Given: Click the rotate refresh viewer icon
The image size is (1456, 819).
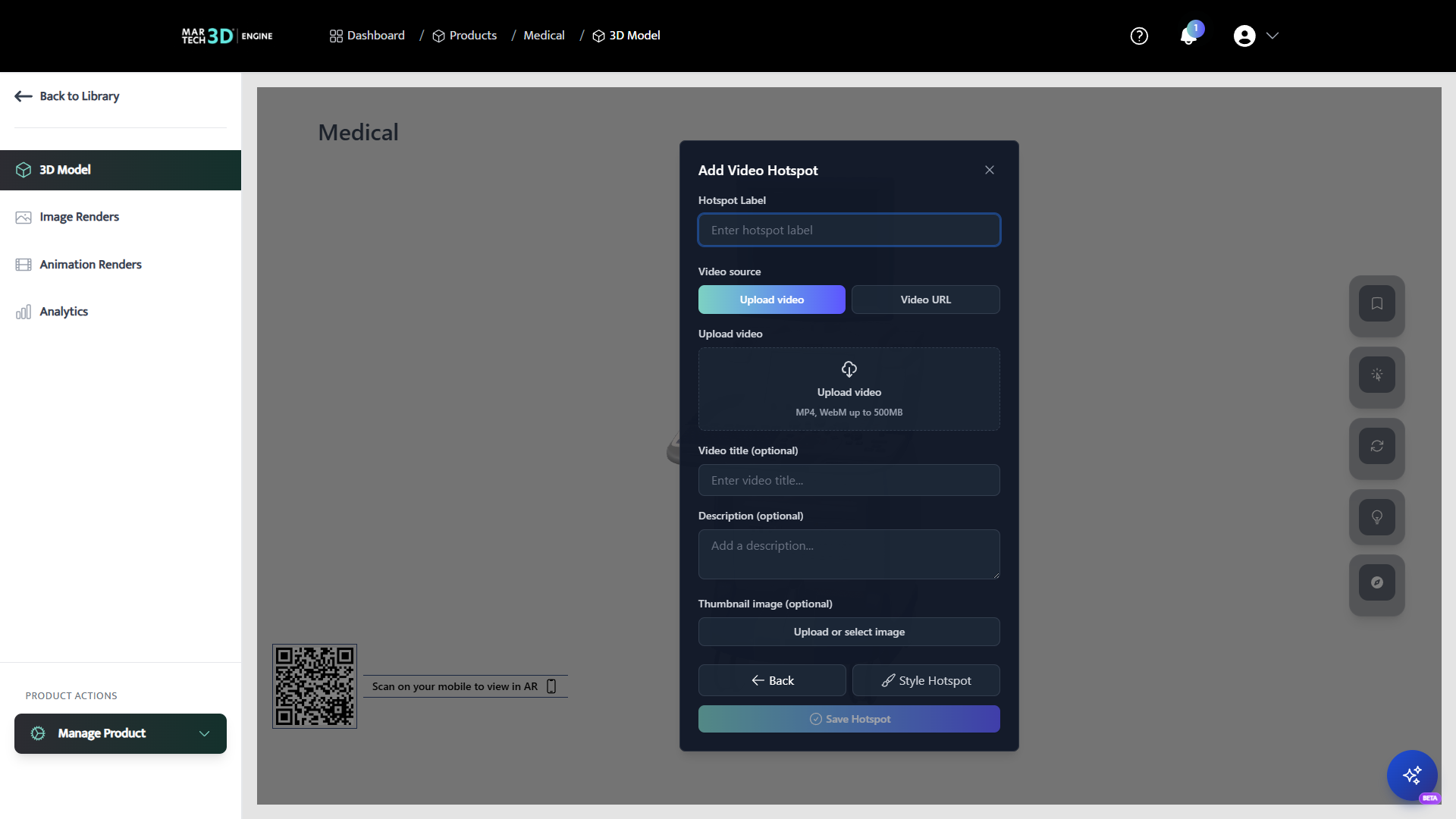Looking at the screenshot, I should click(1377, 446).
